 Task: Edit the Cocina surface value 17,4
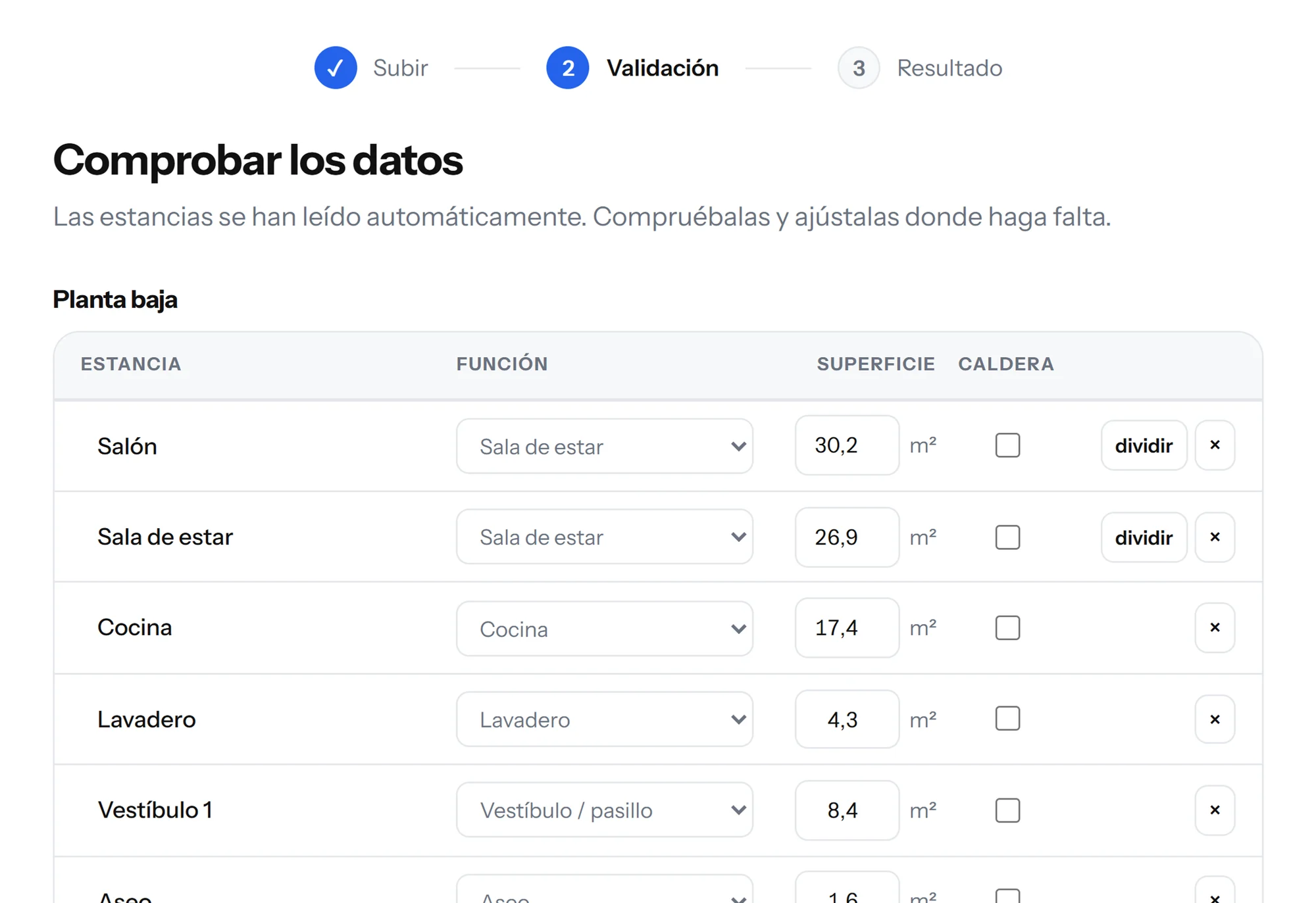847,628
